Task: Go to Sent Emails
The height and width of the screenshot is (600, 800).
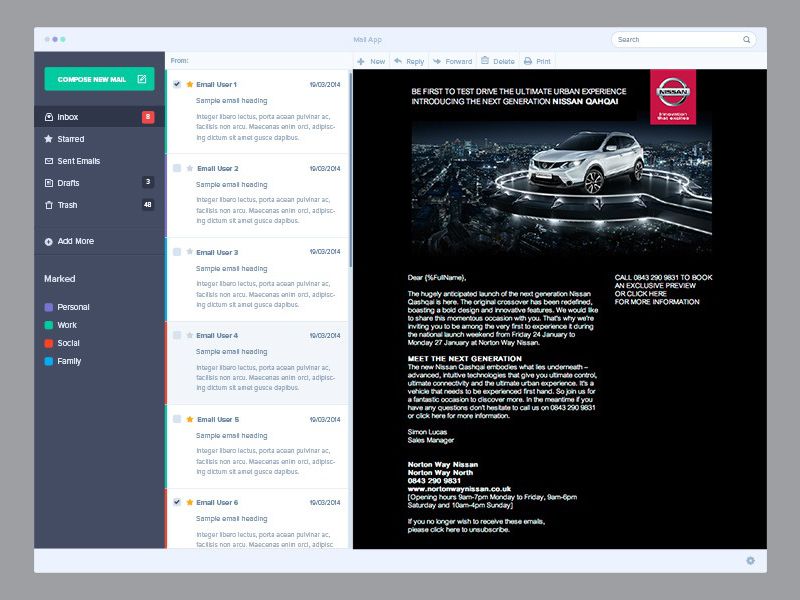Action: [x=99, y=161]
